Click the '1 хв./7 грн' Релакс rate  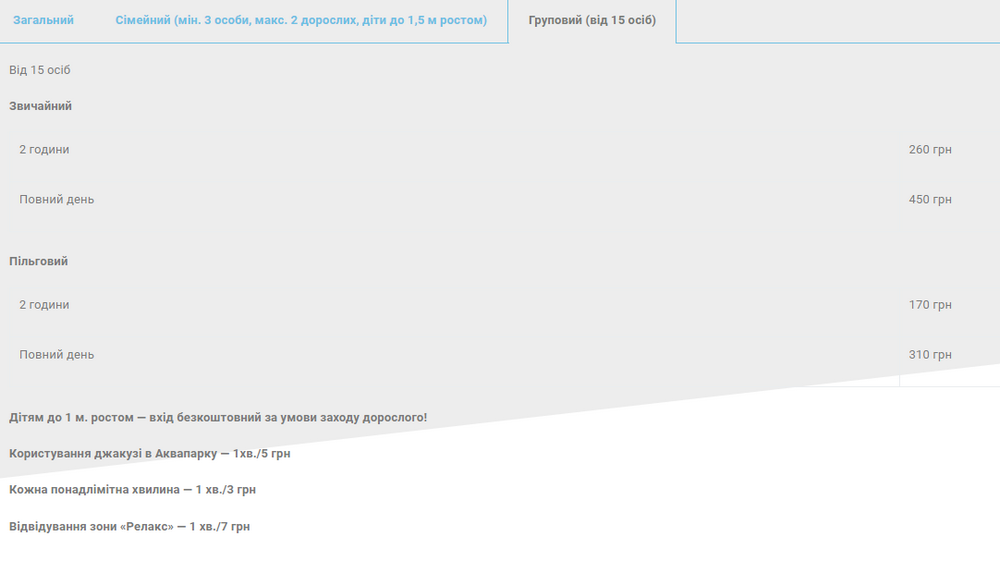pyautogui.click(x=223, y=526)
